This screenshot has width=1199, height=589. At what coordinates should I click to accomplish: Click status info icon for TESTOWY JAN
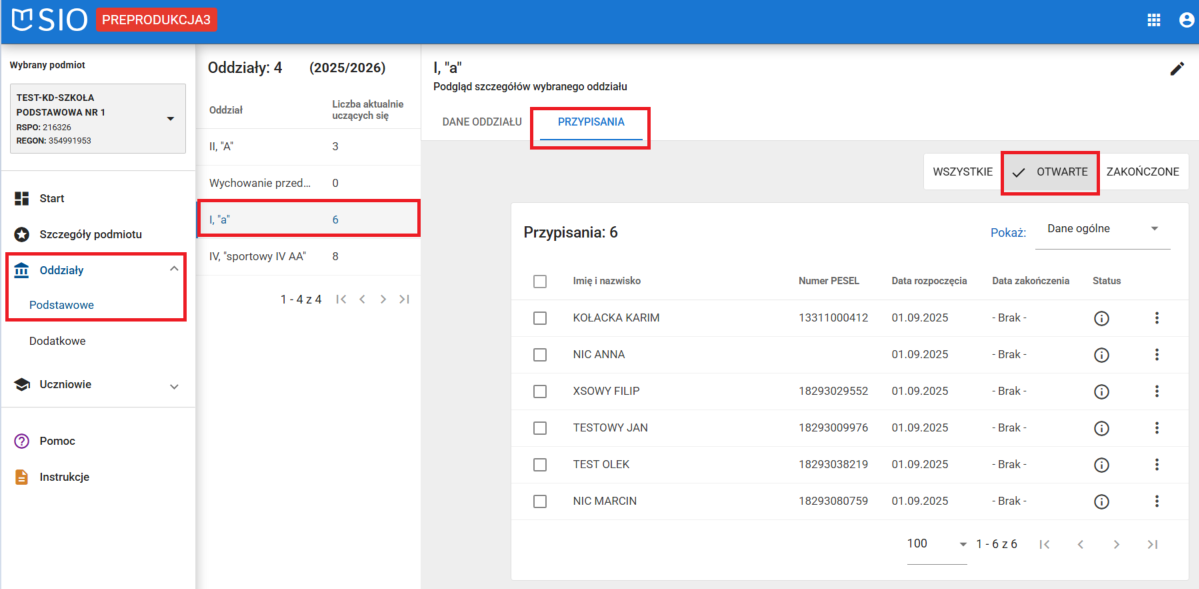click(1102, 428)
